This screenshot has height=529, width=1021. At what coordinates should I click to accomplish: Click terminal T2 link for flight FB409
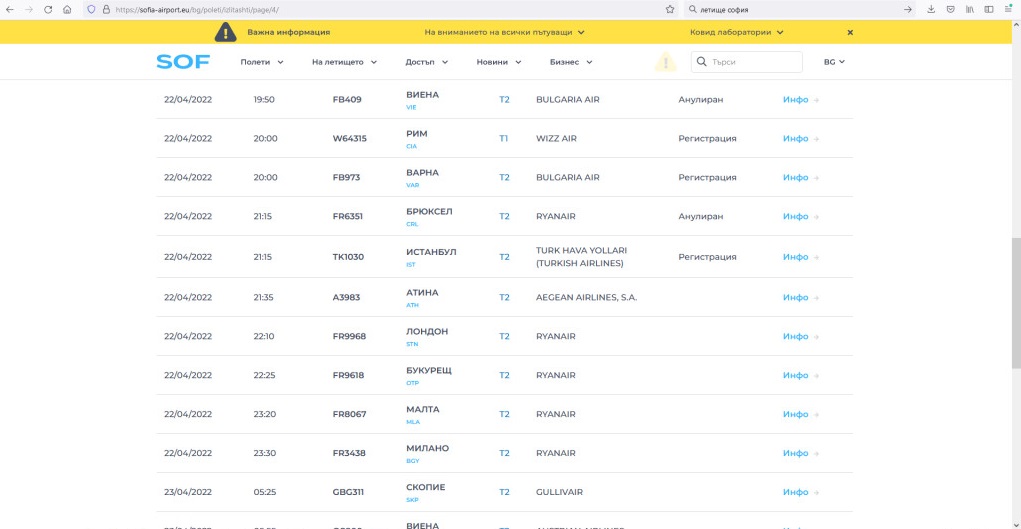[x=504, y=100]
